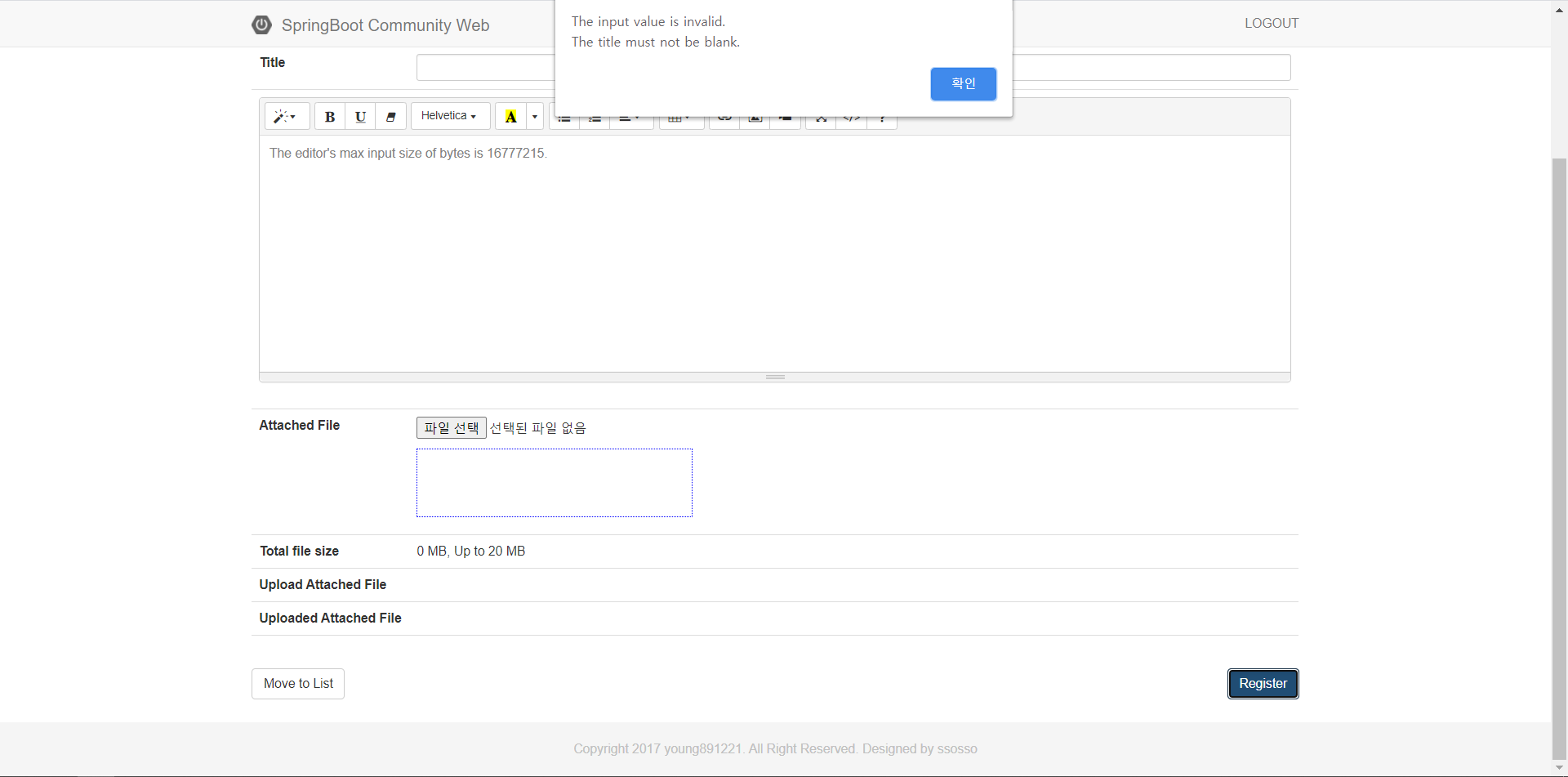Click the code view icon
Screen dimensions: 1568x777
tap(852, 121)
